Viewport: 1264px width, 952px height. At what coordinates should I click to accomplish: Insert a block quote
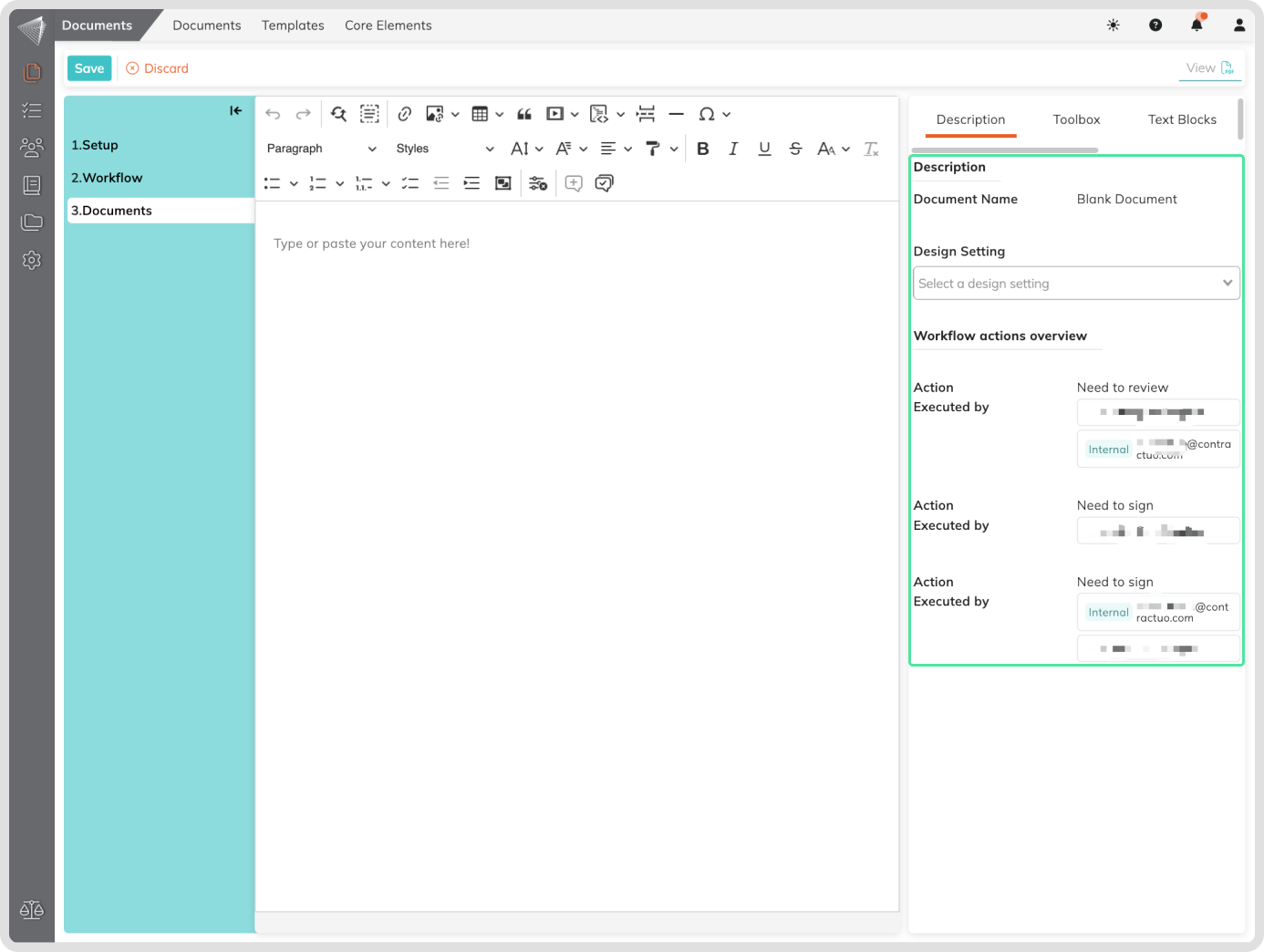524,114
